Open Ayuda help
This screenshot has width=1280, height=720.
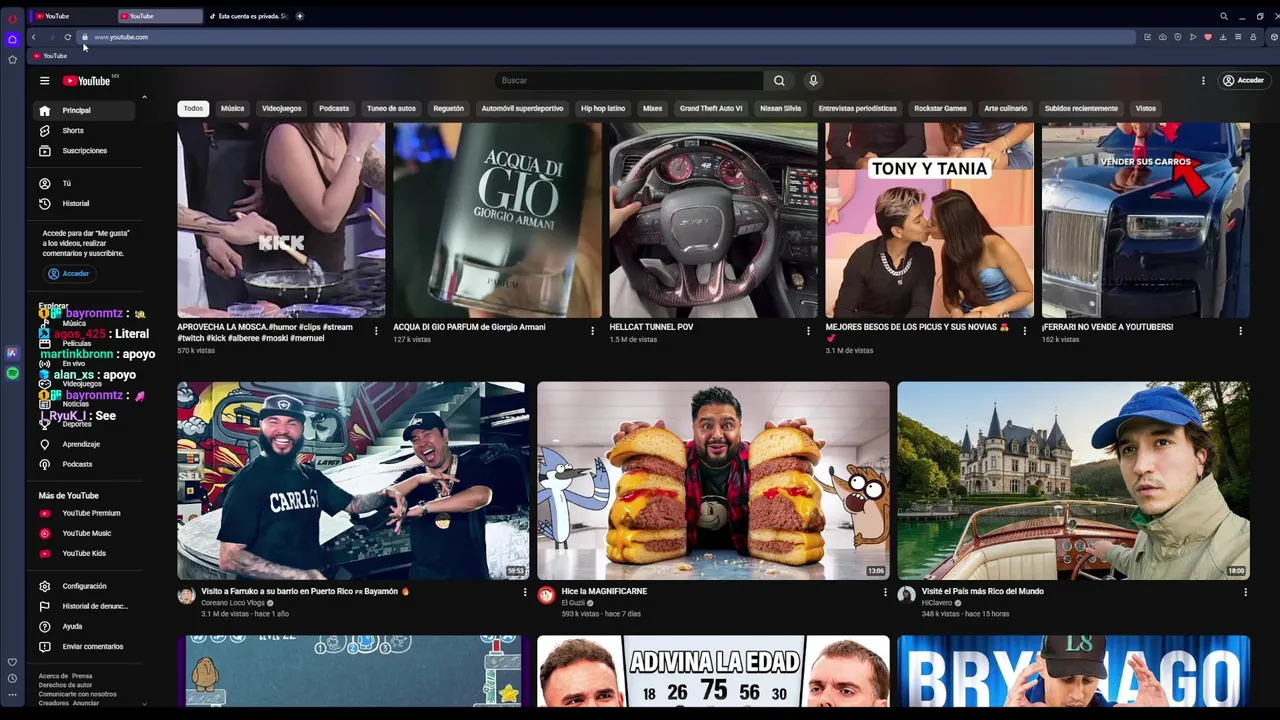tap(84, 626)
